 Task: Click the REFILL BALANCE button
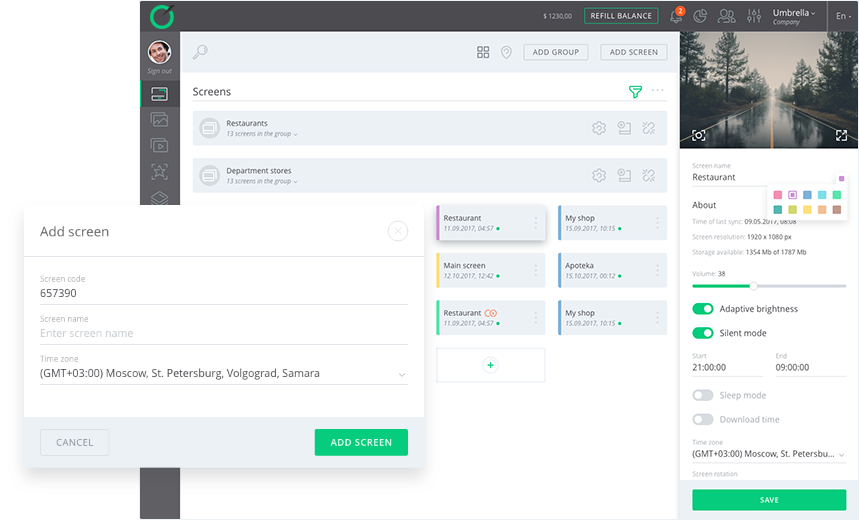[620, 16]
